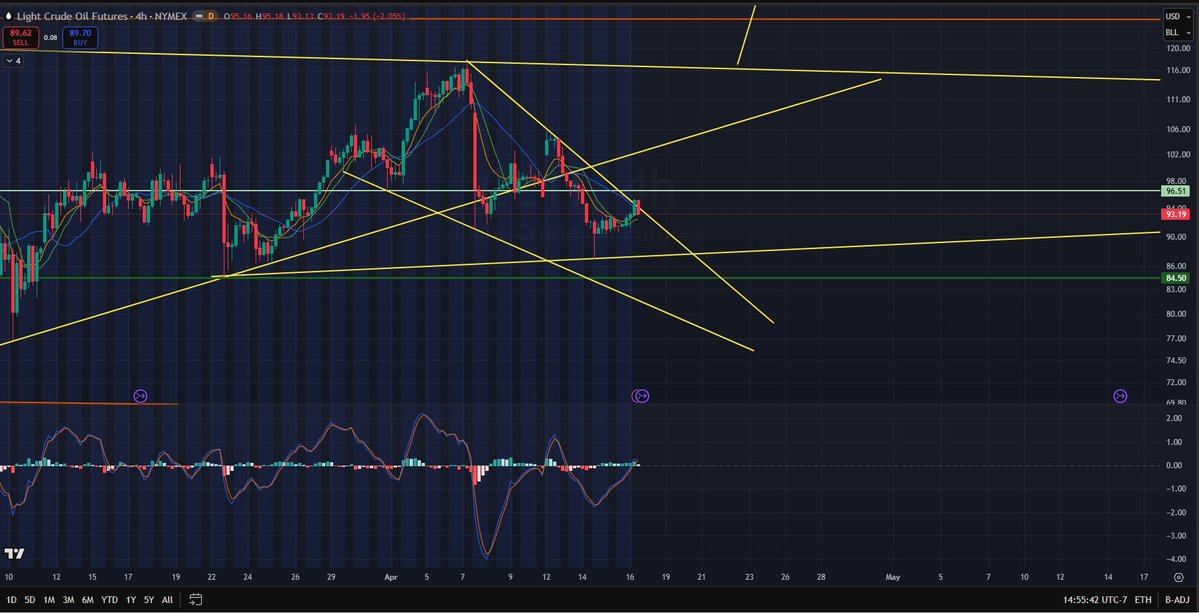Select the 1D date range
The width and height of the screenshot is (1199, 613).
click(x=11, y=600)
